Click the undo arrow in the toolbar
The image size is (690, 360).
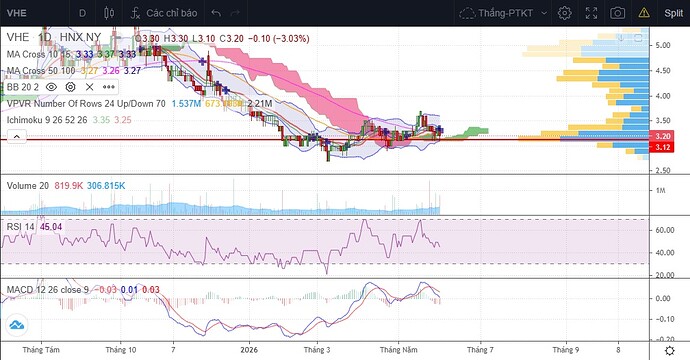pyautogui.click(x=216, y=13)
